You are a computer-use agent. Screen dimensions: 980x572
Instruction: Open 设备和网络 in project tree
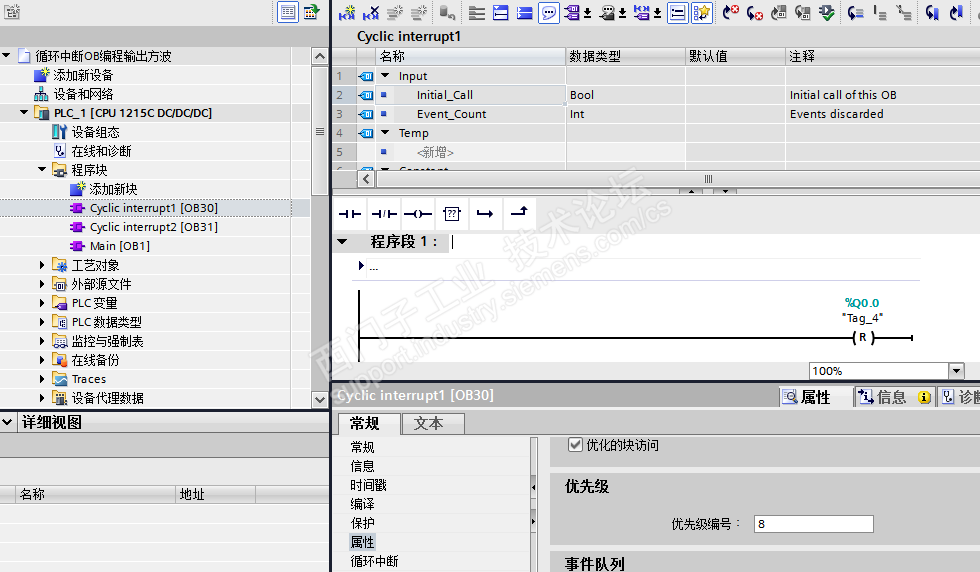point(83,94)
